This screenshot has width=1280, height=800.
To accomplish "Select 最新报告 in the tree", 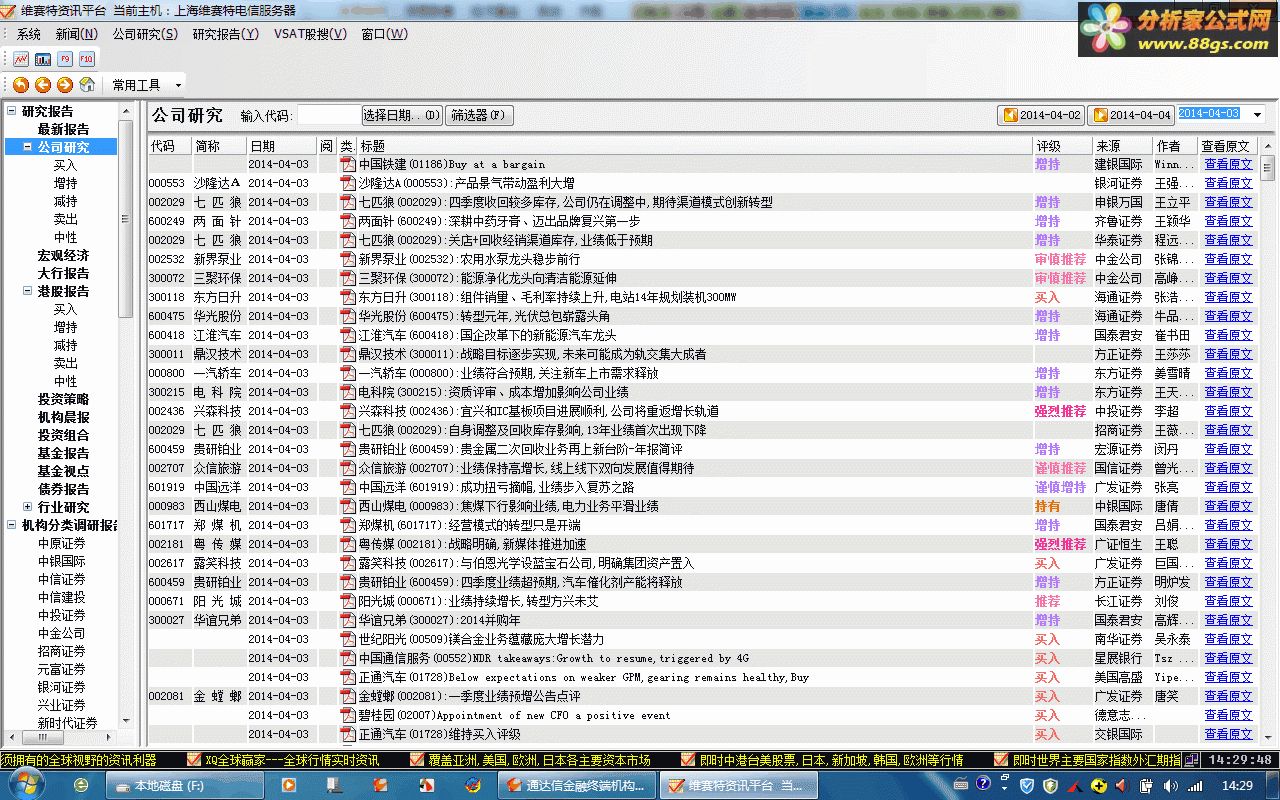I will (63, 129).
